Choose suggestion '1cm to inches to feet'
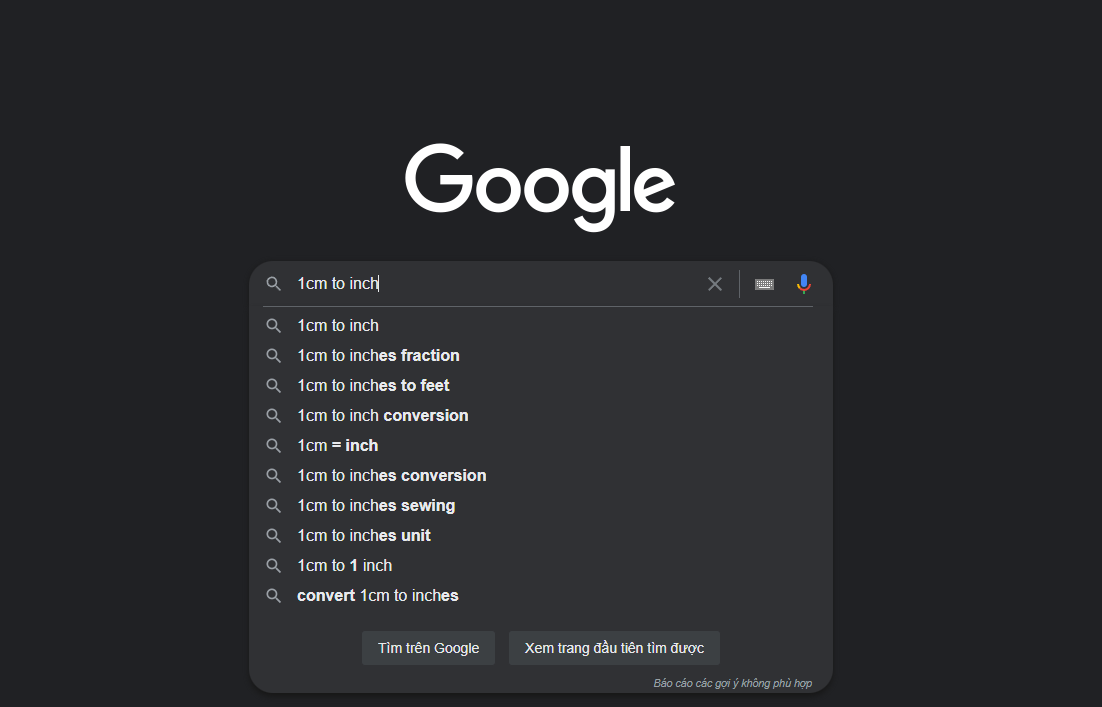1102x707 pixels. click(373, 386)
